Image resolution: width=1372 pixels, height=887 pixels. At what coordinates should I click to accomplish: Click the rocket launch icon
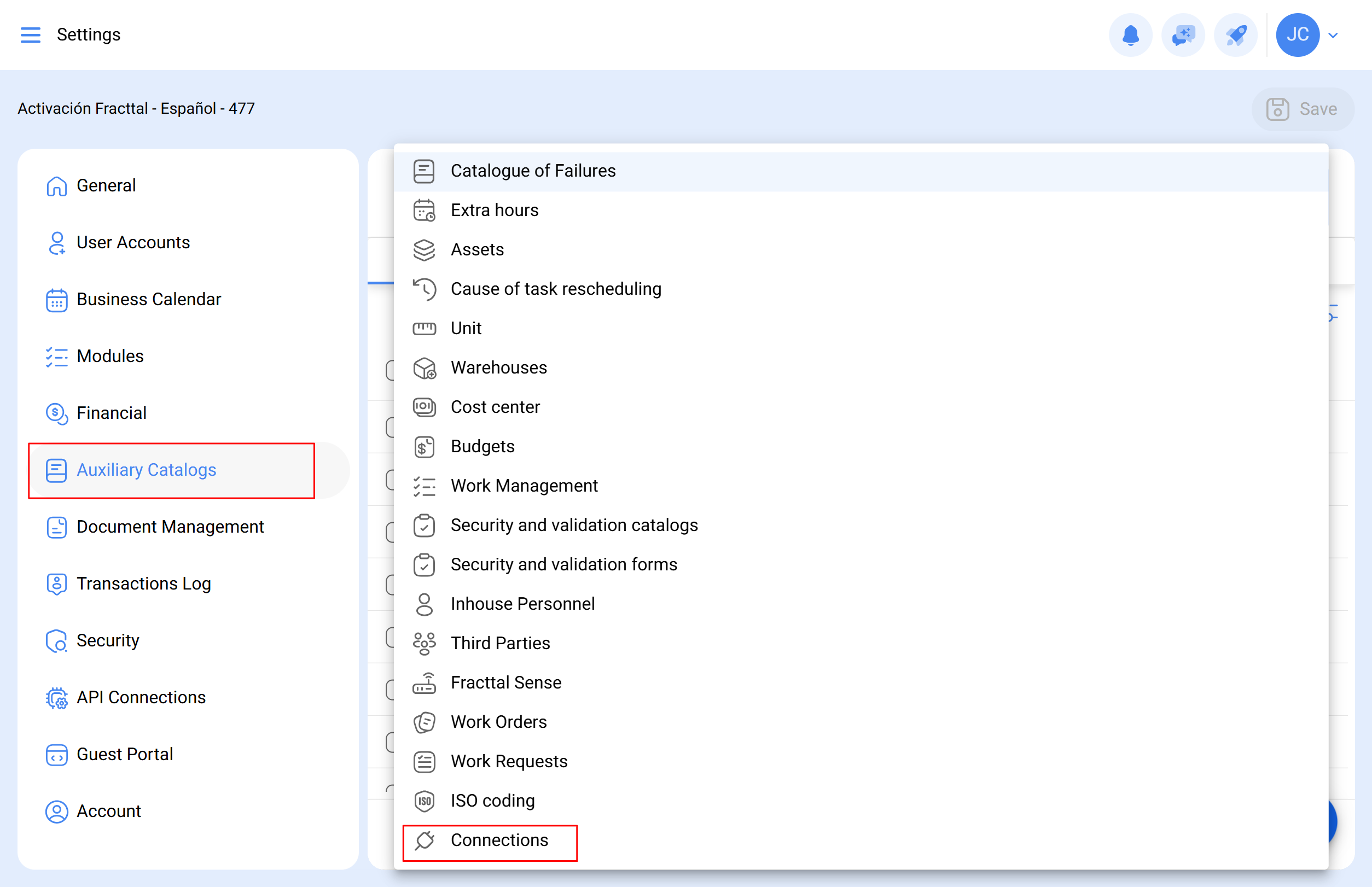click(x=1235, y=35)
